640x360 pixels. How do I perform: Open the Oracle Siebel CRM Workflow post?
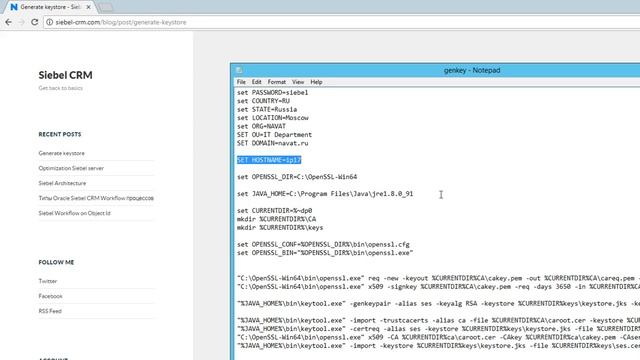pos(96,198)
